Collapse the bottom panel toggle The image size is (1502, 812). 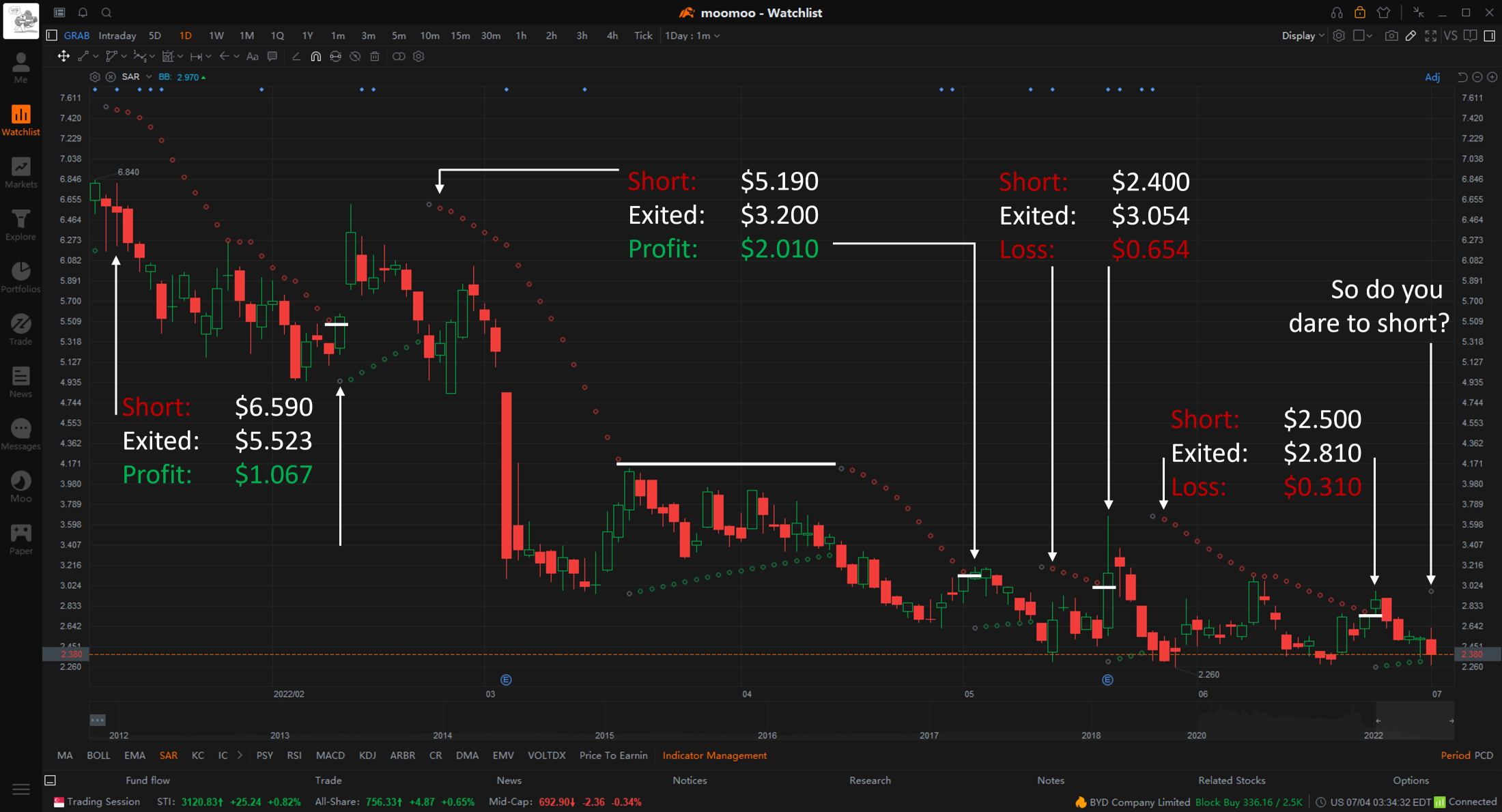[50, 780]
